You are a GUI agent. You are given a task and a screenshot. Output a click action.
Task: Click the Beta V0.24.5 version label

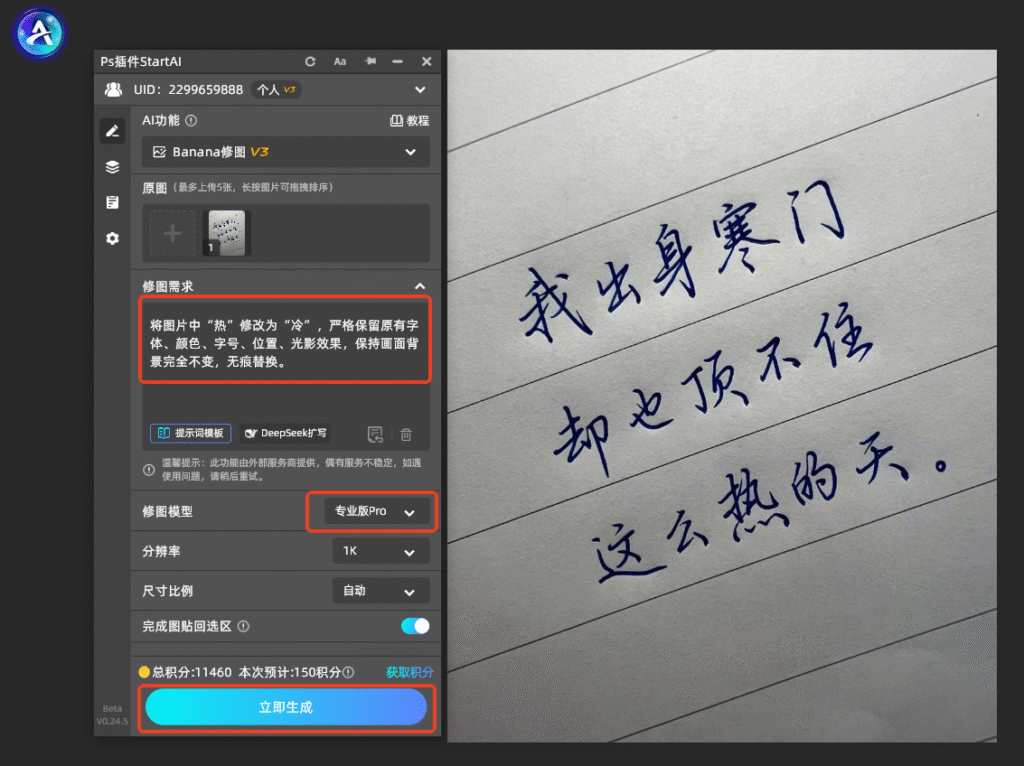coord(112,715)
